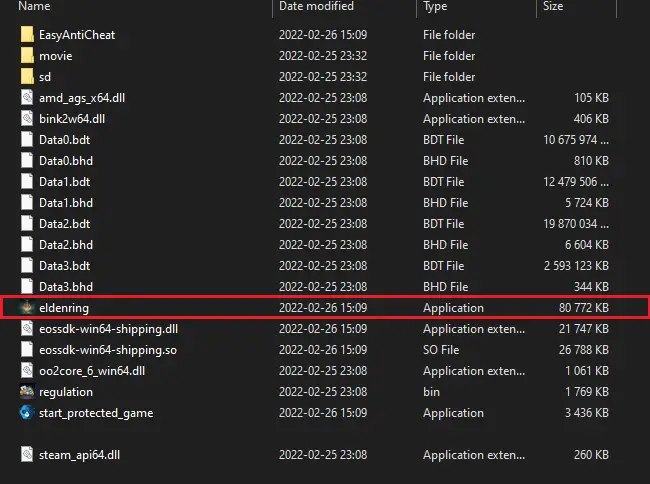Select the start_protected_game file name
This screenshot has height=484, width=650.
point(96,414)
